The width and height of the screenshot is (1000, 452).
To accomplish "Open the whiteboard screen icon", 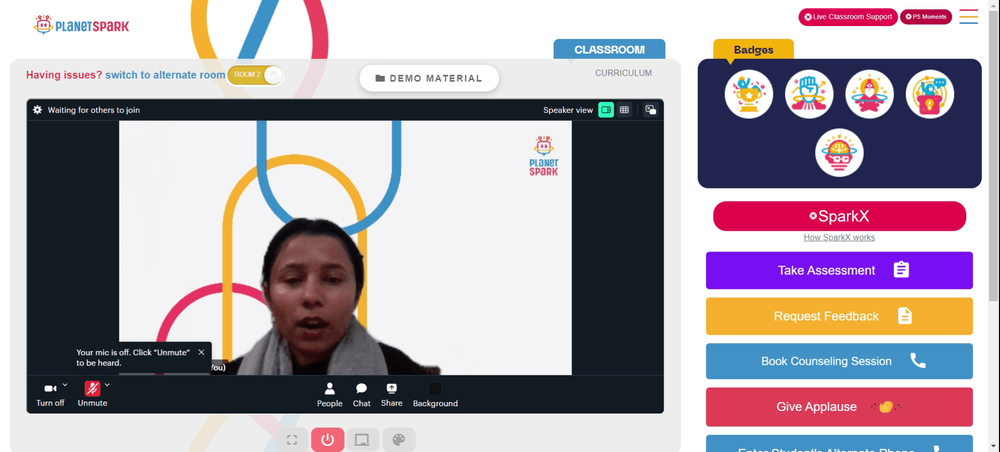I will [362, 440].
